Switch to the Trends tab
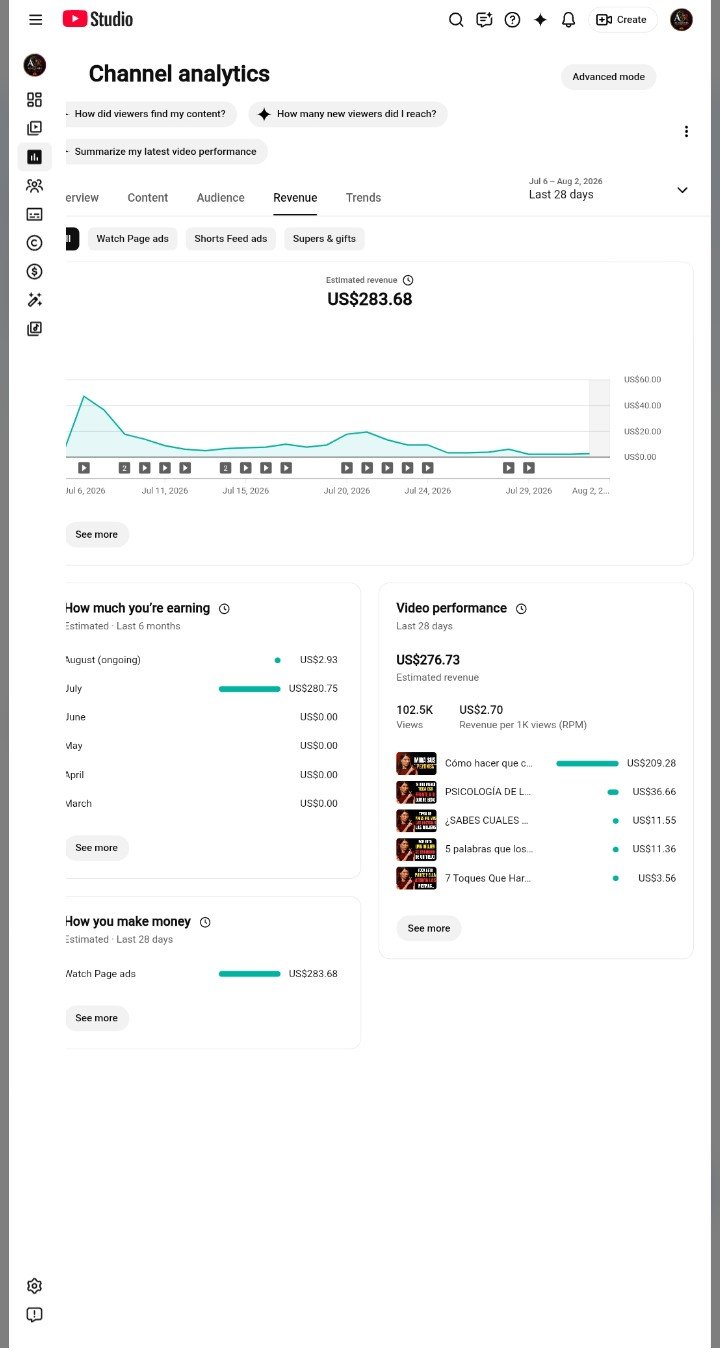This screenshot has height=1354, width=720. (363, 198)
